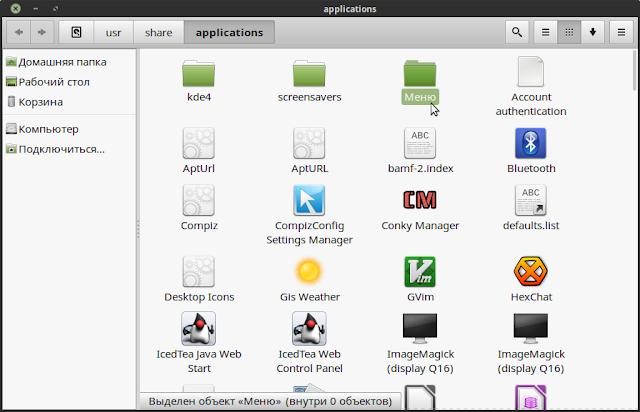This screenshot has width=640, height=412.
Task: Select the Account authentication file
Action: (x=531, y=72)
